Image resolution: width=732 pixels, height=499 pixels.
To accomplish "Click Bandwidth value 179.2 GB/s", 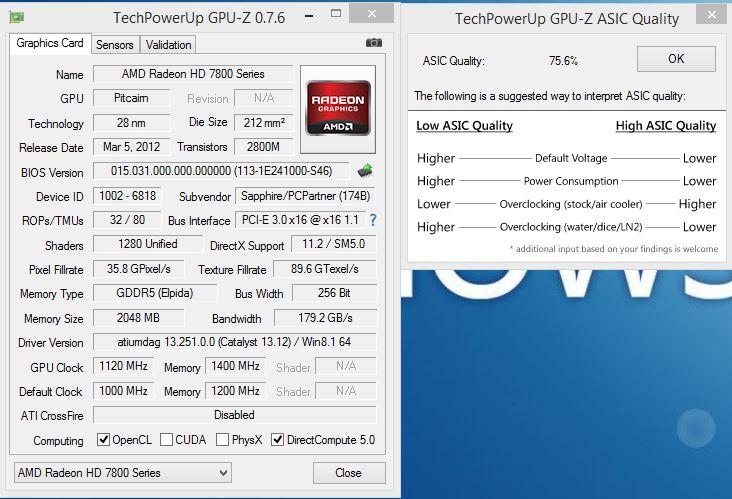I will tap(325, 318).
